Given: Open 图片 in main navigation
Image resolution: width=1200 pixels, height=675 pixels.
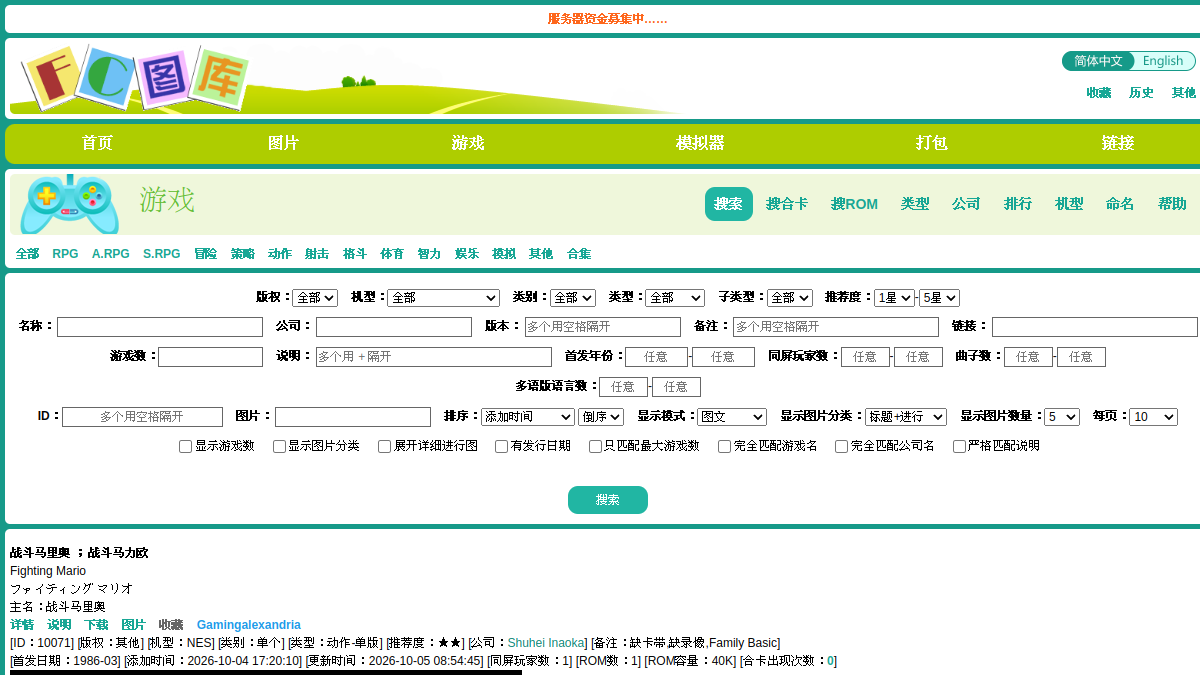Looking at the screenshot, I should pos(283,143).
